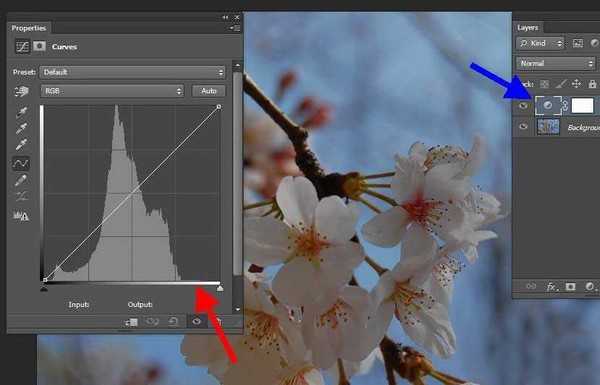Click the on-image targeted adjustment tool
Screen dimensions: 600x385
click(21, 91)
